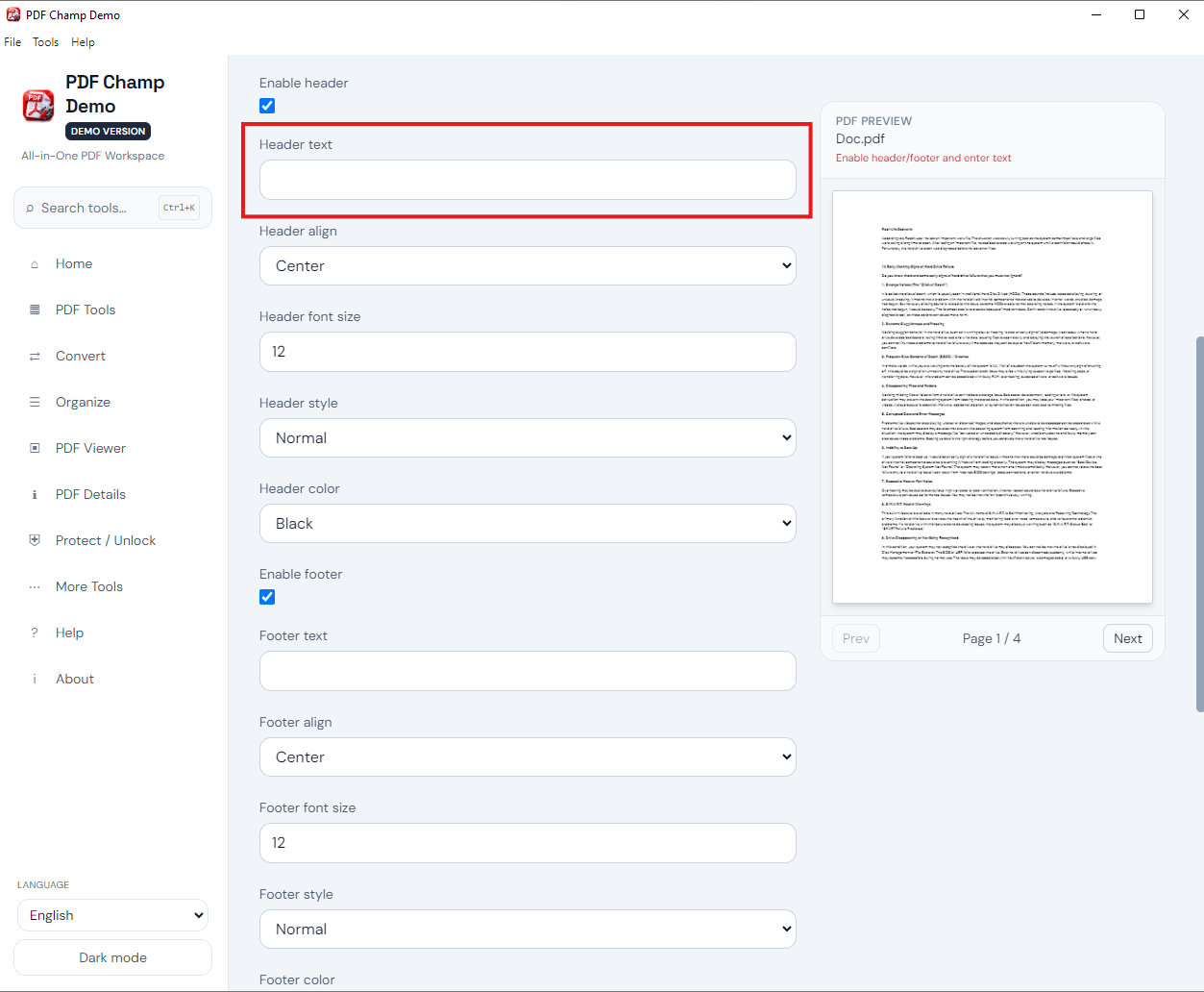Click the Organize list icon

click(x=35, y=402)
